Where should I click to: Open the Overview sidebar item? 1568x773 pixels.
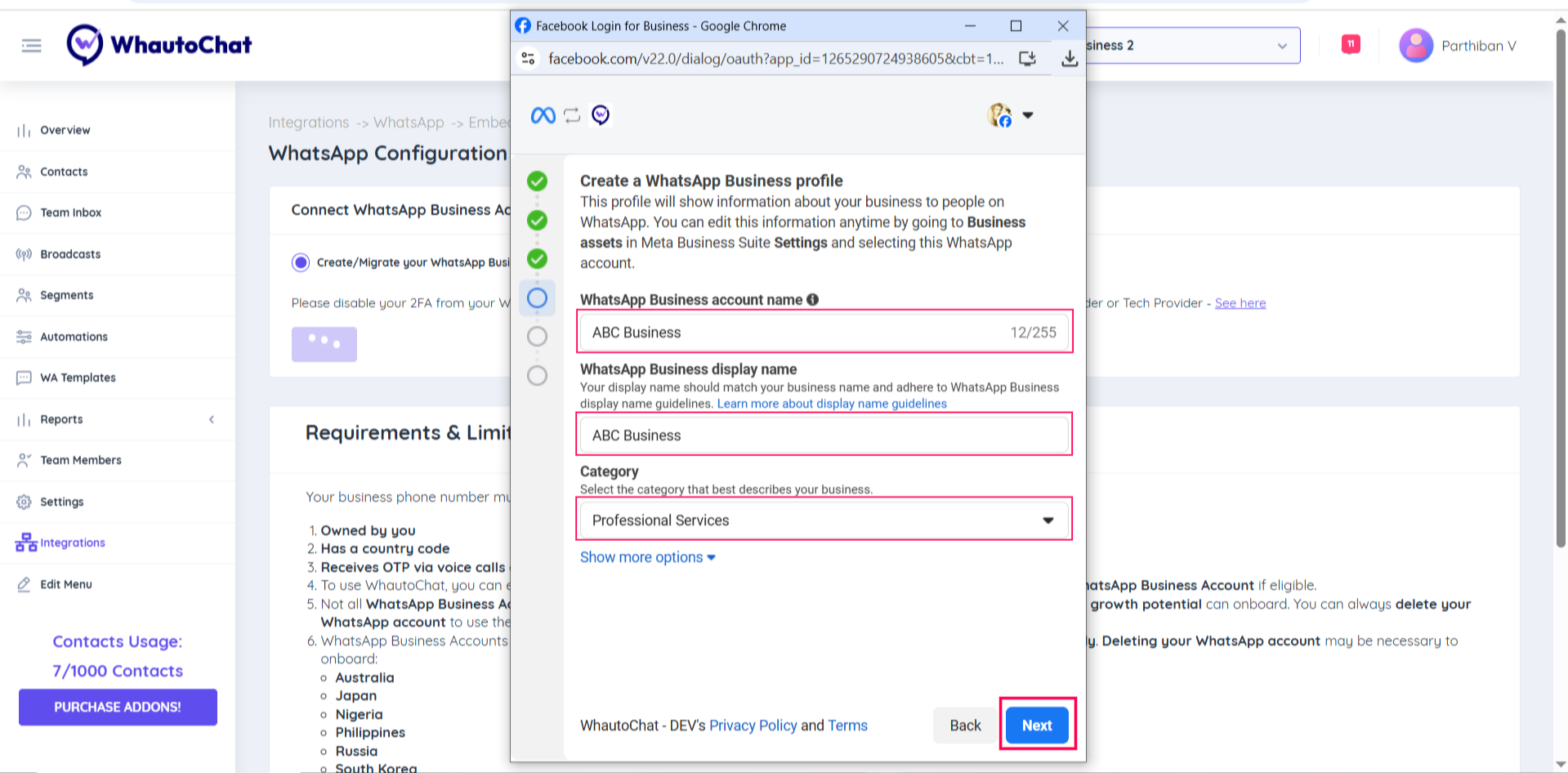click(65, 130)
